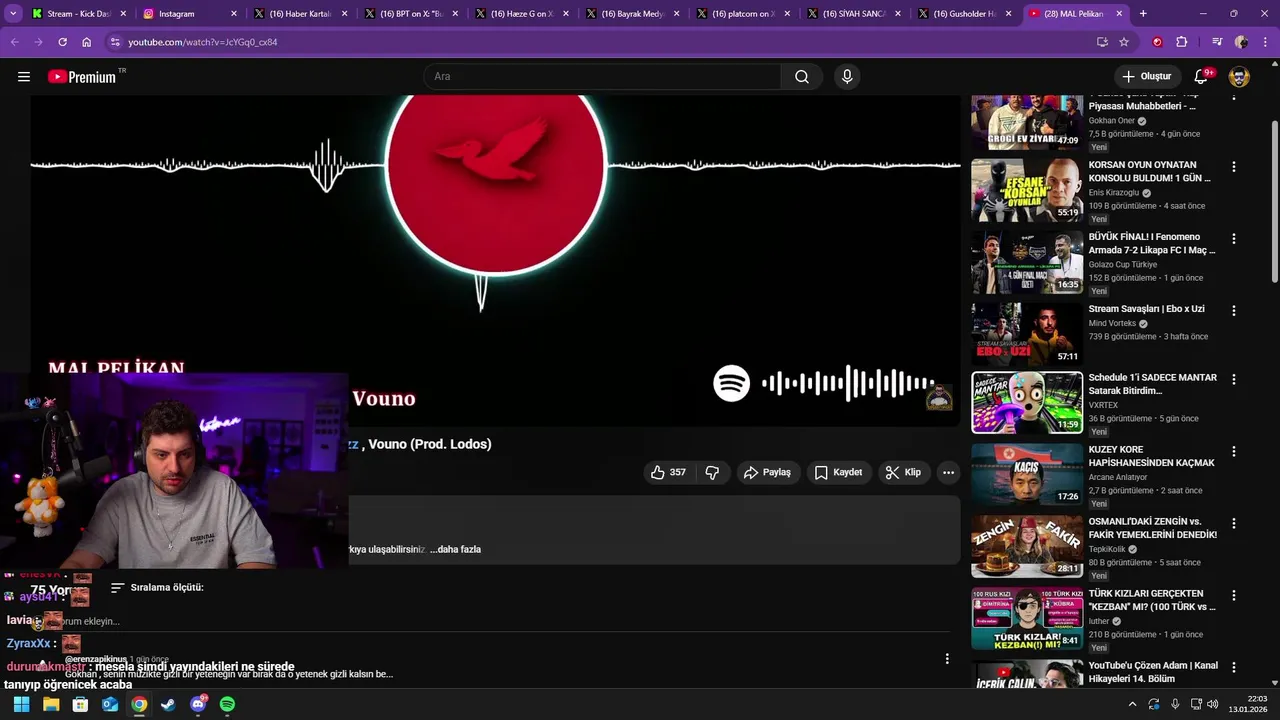Dislike the video with the thumbs-down

[712, 472]
